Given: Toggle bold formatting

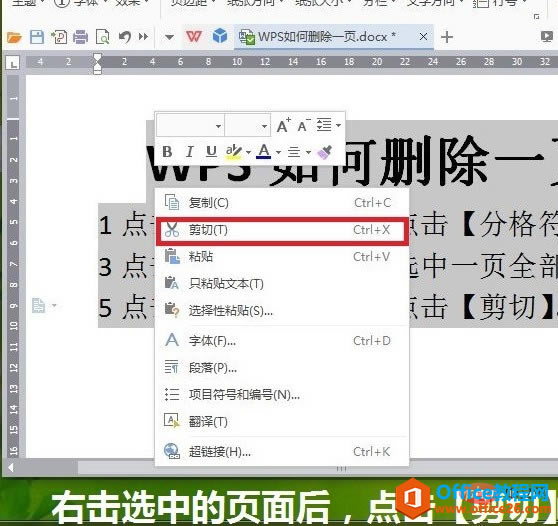Looking at the screenshot, I should [x=167, y=152].
